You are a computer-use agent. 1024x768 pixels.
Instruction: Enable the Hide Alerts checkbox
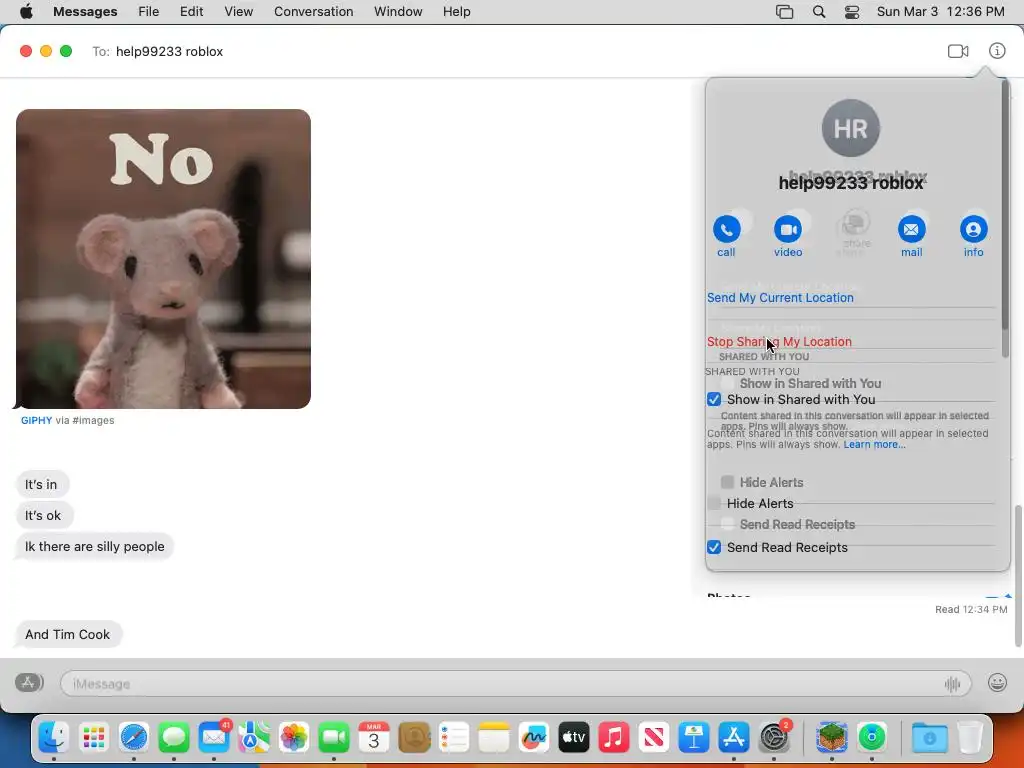714,503
